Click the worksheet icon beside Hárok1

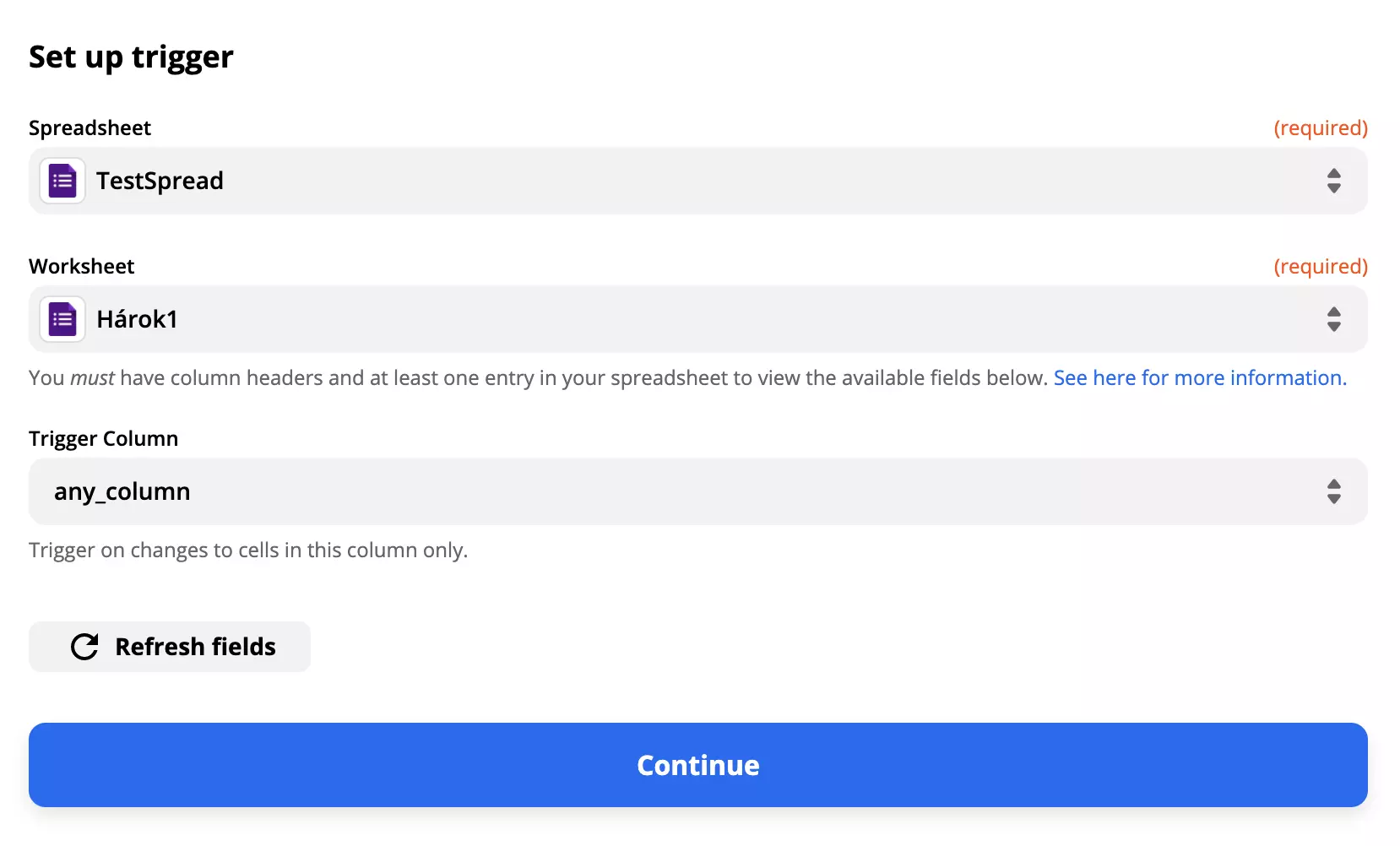(62, 318)
